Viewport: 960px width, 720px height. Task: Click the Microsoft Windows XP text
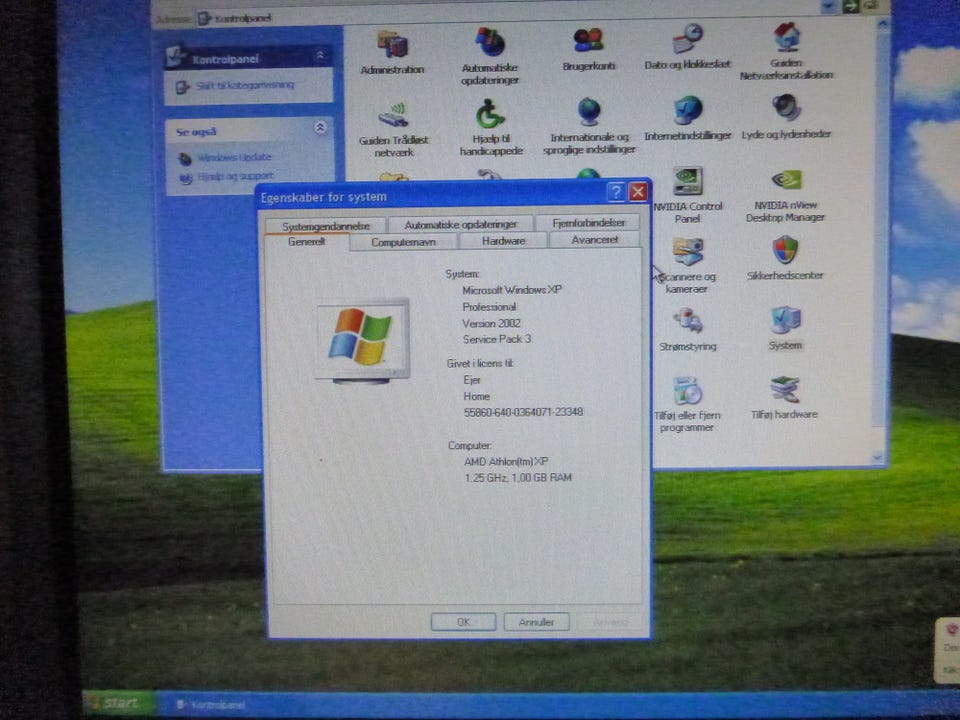[512, 290]
